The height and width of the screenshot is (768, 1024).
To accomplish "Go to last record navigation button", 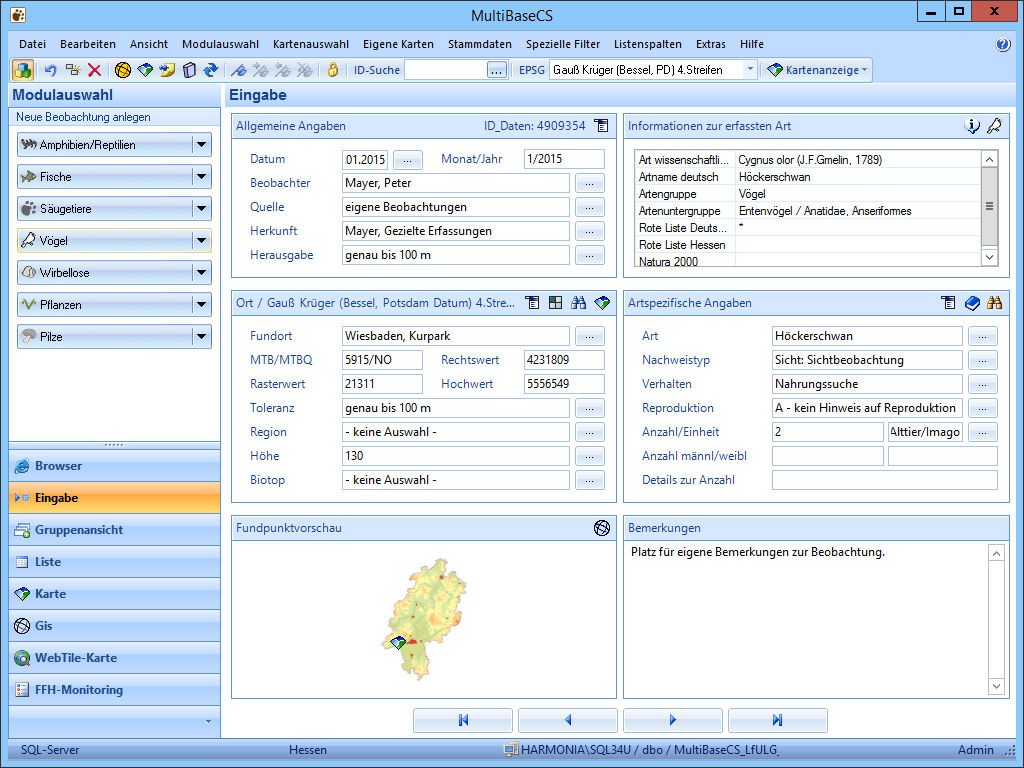I will point(777,720).
